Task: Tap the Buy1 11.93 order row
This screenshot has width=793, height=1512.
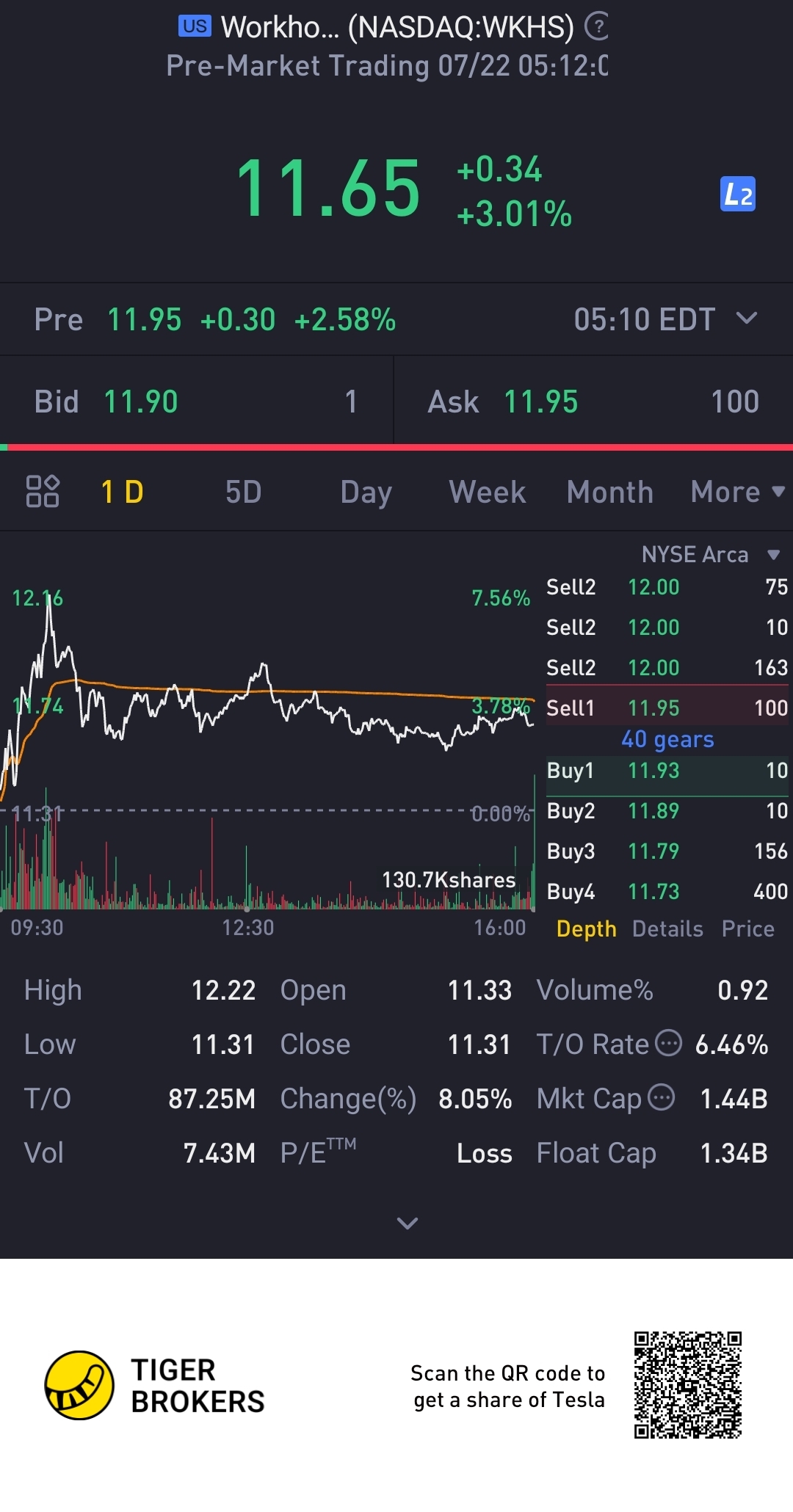Action: pyautogui.click(x=667, y=771)
